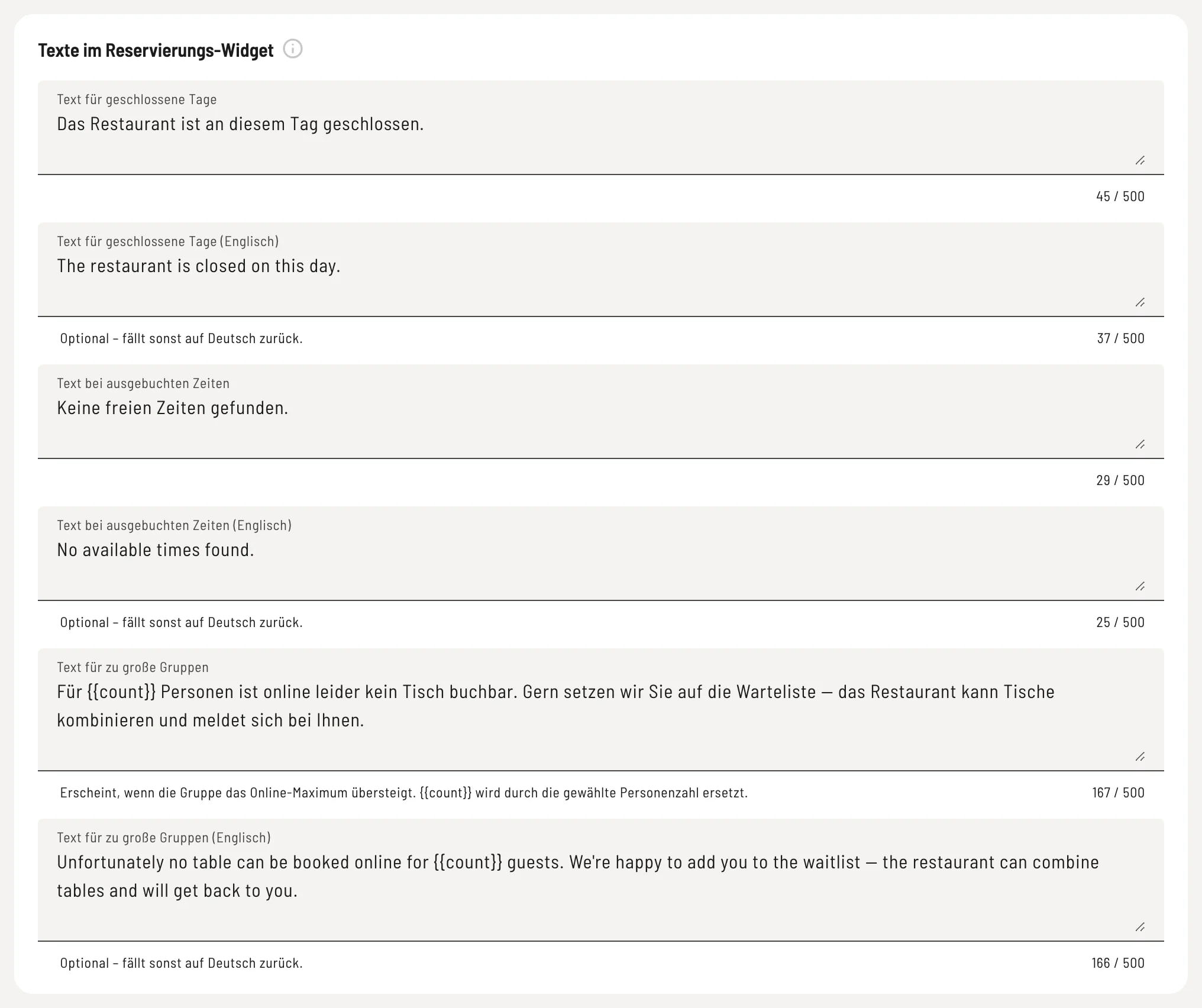
Task: Click the 167 / 500 character counter
Action: point(1118,793)
